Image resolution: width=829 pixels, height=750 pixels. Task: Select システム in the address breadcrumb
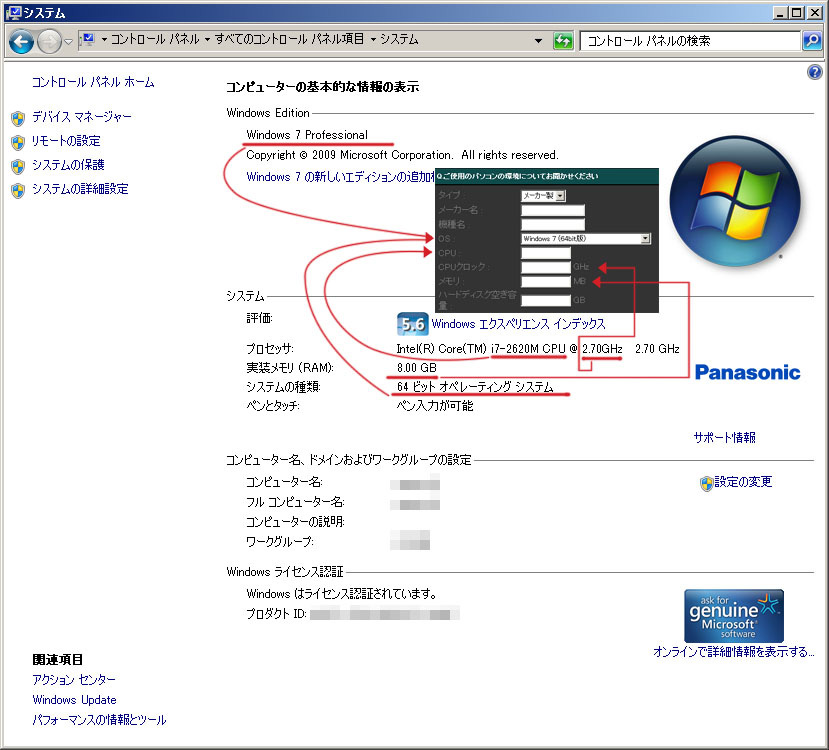399,39
